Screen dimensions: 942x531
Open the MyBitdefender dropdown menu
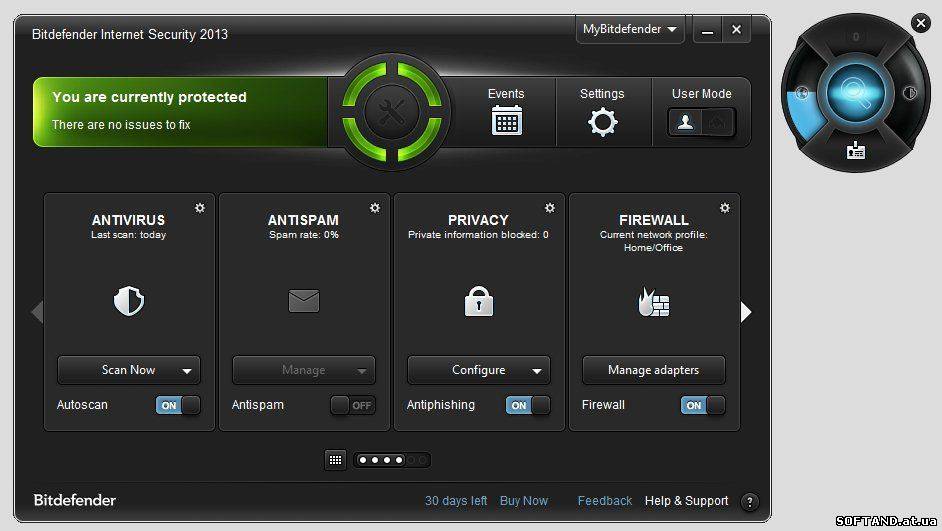[x=630, y=29]
